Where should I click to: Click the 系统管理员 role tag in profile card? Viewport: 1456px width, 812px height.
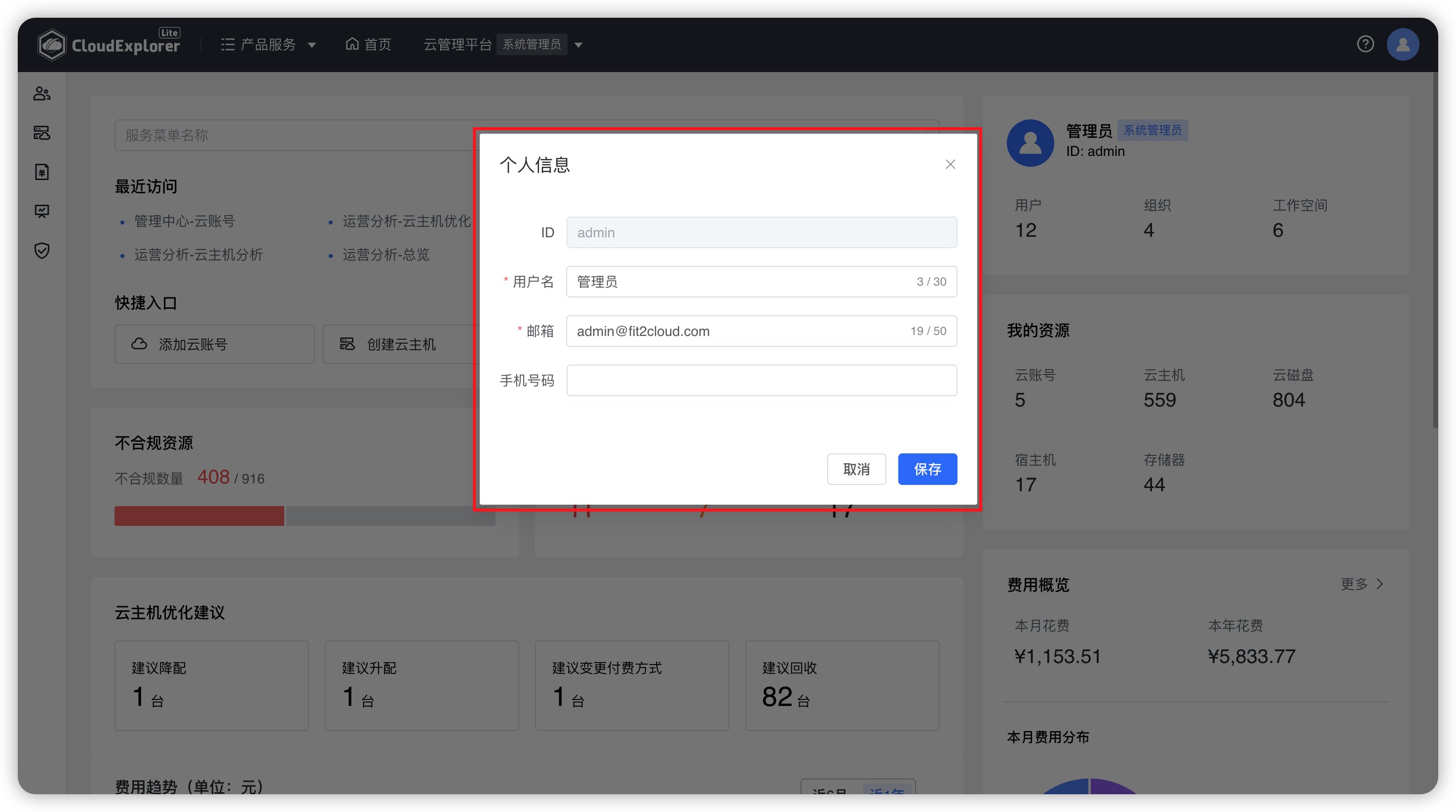point(1152,130)
